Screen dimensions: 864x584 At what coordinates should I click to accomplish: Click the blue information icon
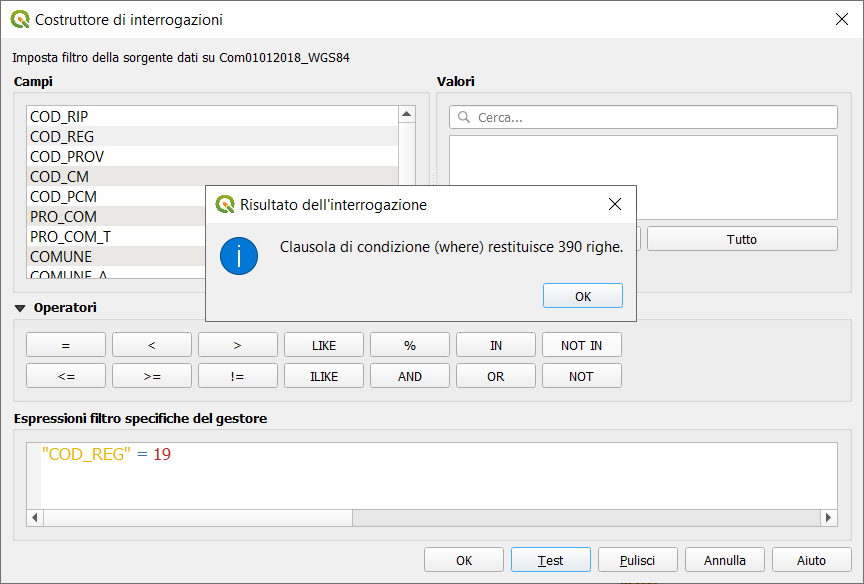tap(239, 257)
